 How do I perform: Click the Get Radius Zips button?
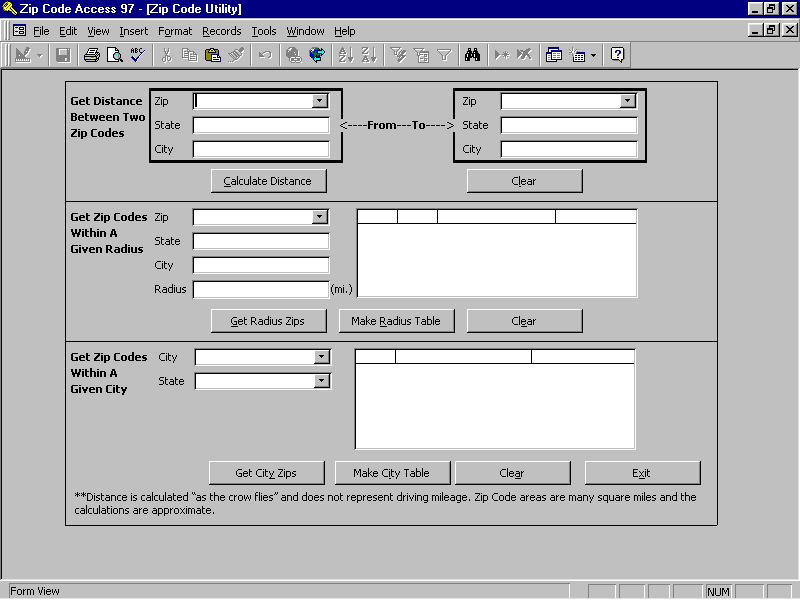(x=268, y=321)
